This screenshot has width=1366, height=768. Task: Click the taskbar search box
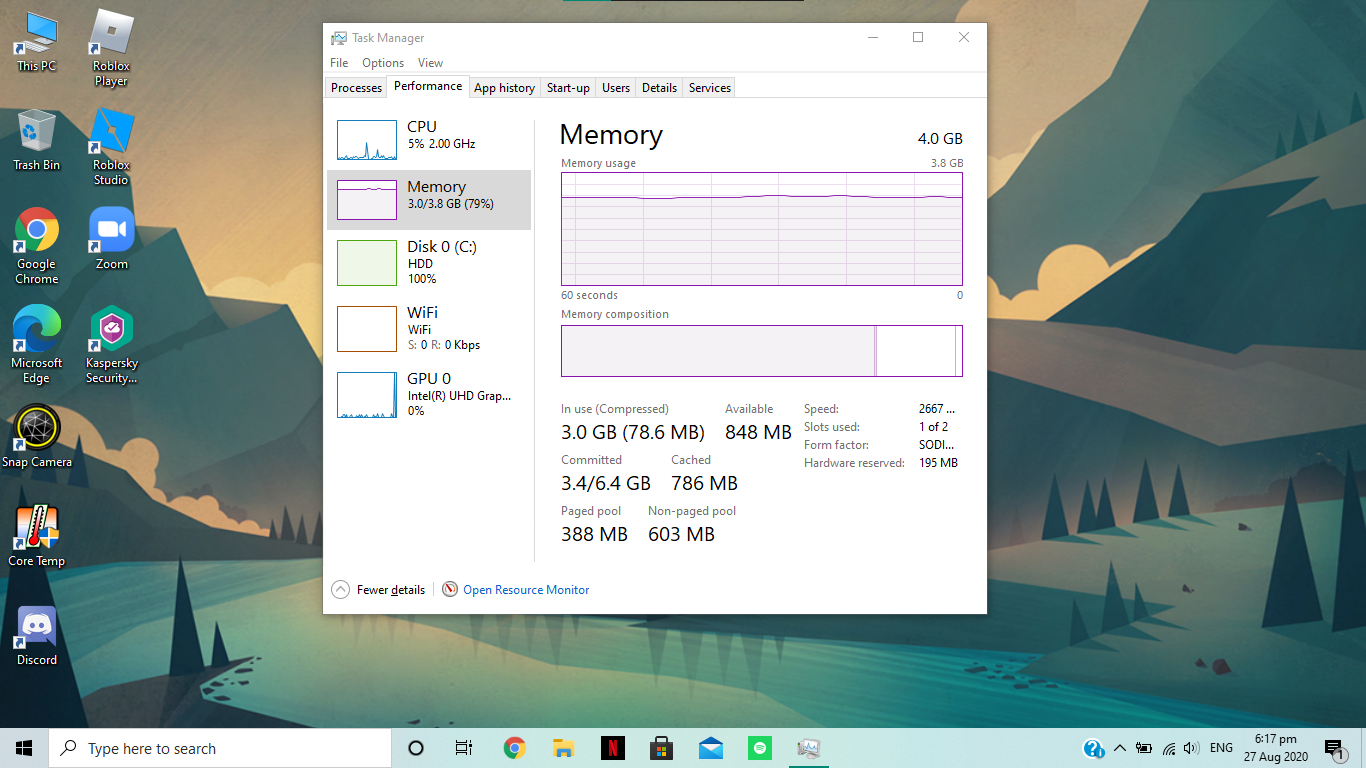tap(220, 748)
